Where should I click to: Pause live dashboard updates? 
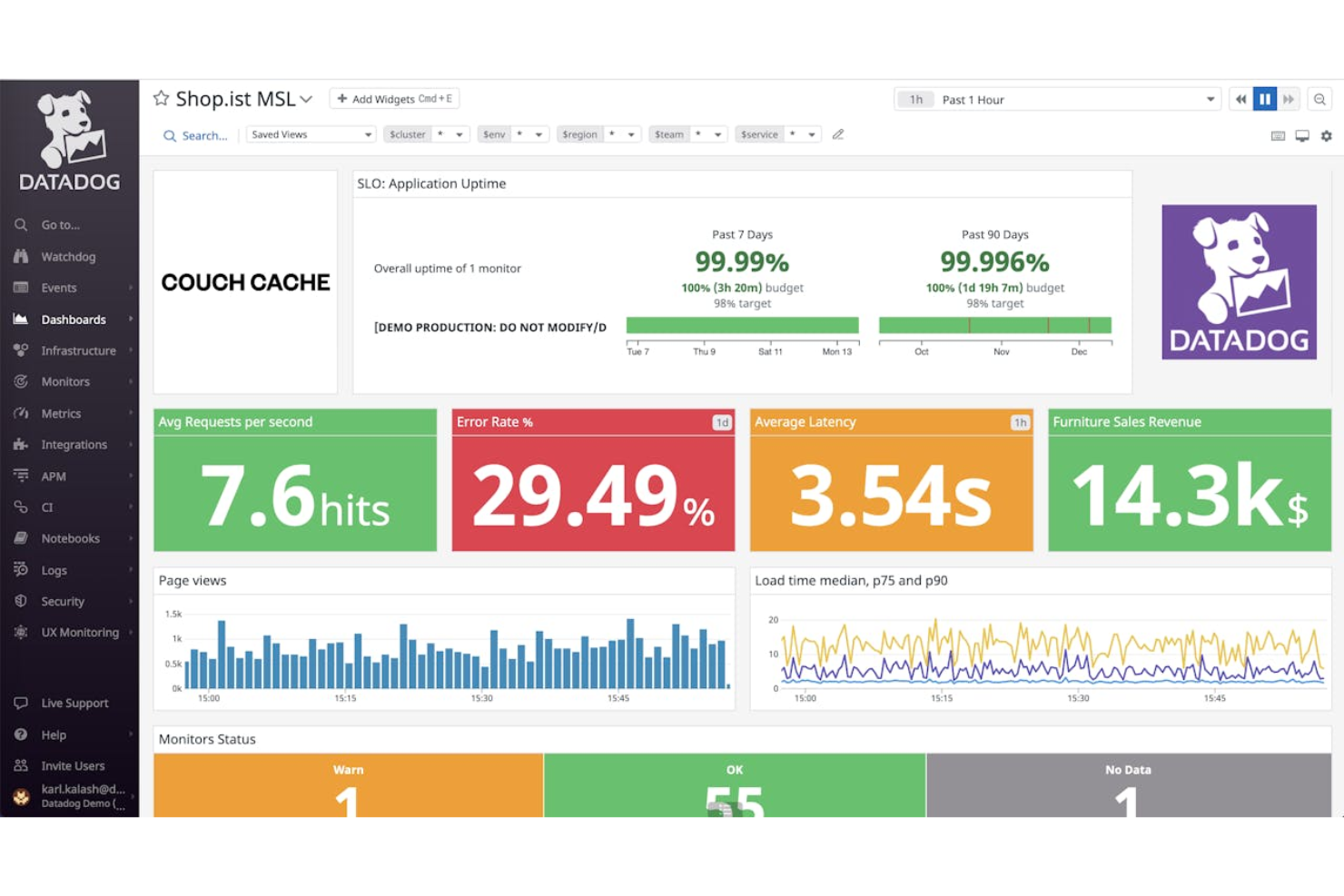coord(1265,99)
